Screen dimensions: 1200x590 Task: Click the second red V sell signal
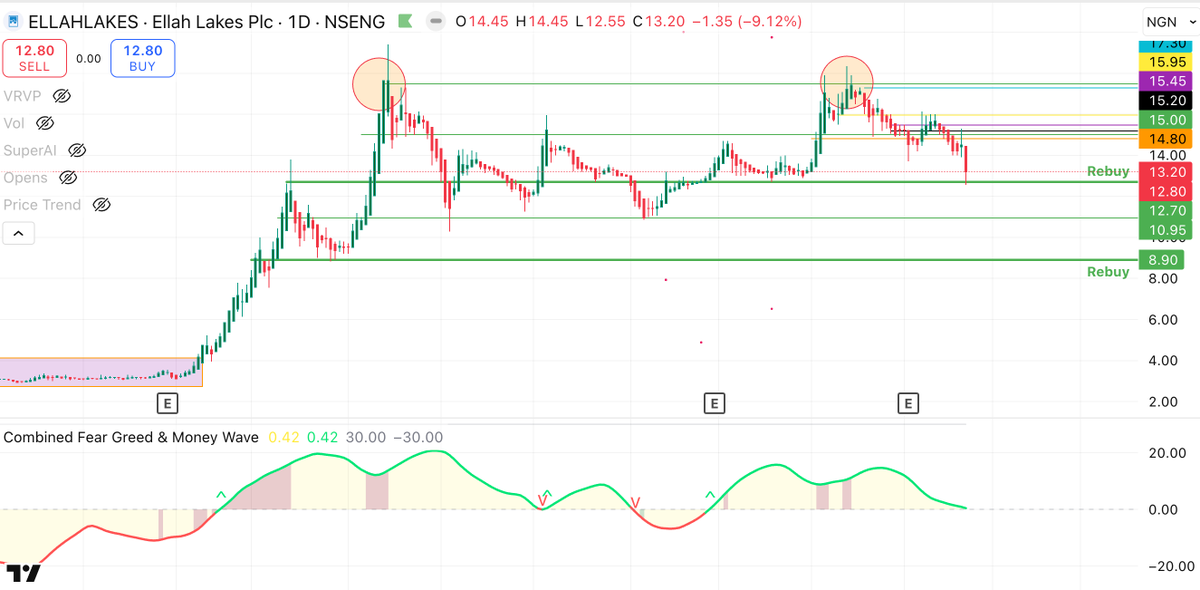point(635,501)
